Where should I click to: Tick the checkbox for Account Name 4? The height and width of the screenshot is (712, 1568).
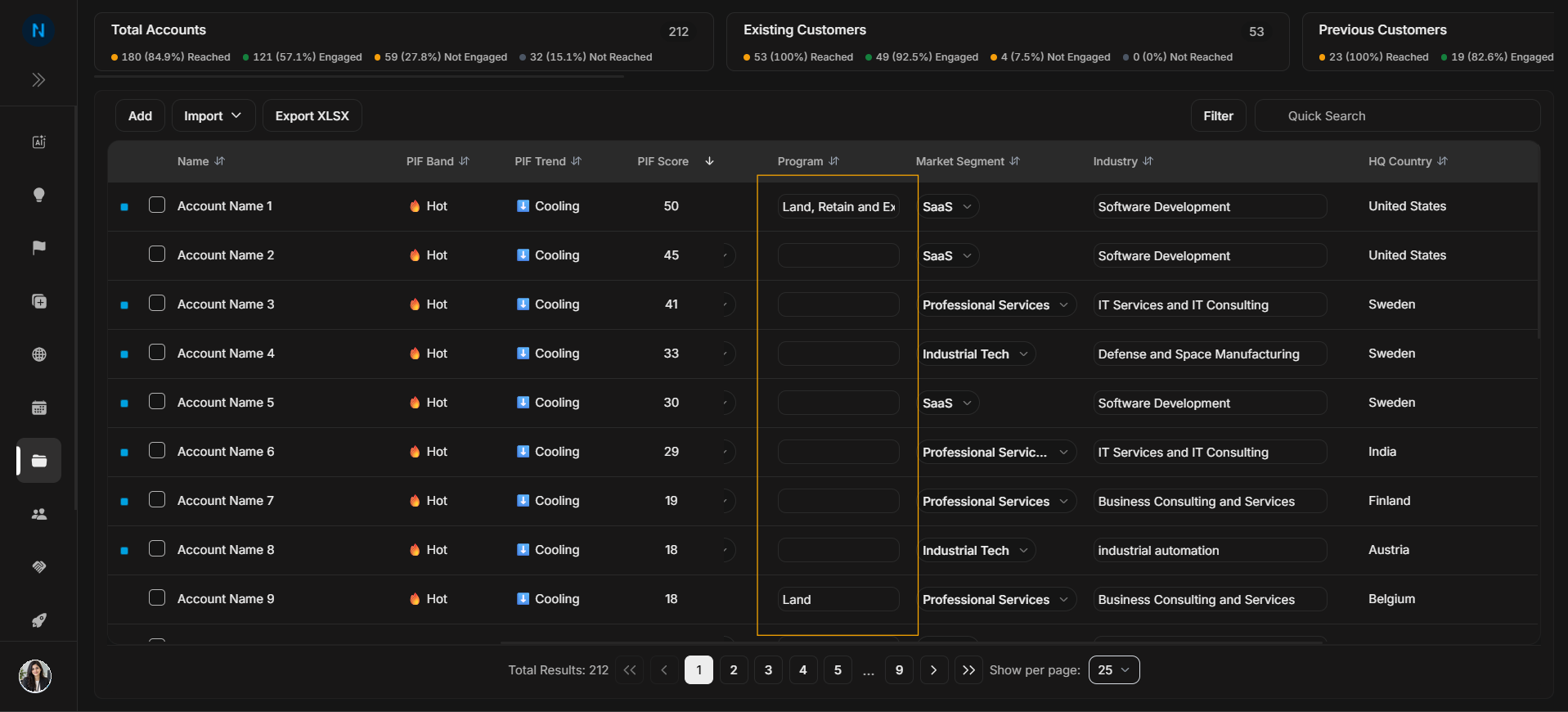pyautogui.click(x=157, y=352)
